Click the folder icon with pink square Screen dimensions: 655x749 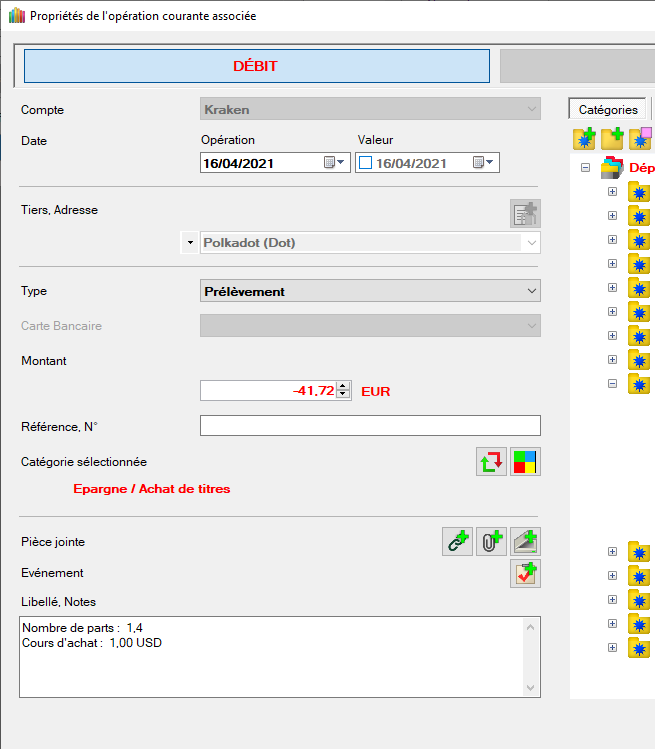click(x=640, y=139)
